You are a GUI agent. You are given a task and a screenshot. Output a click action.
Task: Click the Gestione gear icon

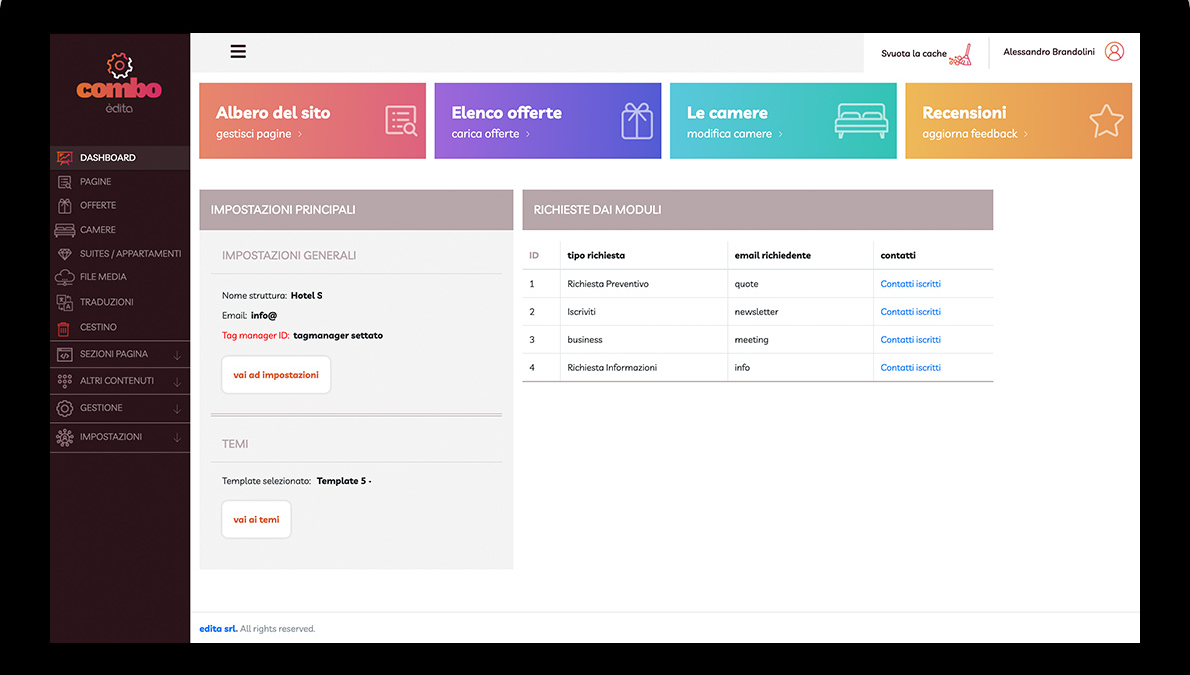coord(65,408)
